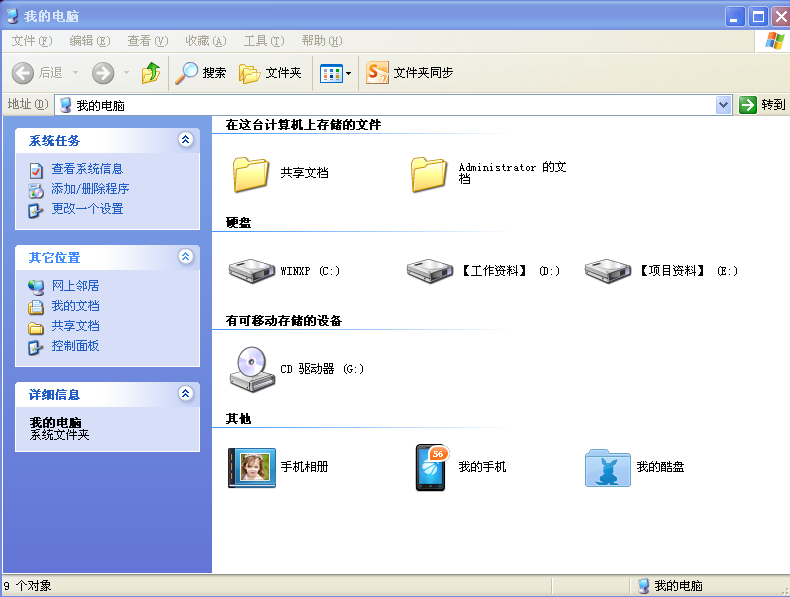Select the 【项目资料】 (E:) drive icon
The width and height of the screenshot is (790, 597).
[608, 271]
